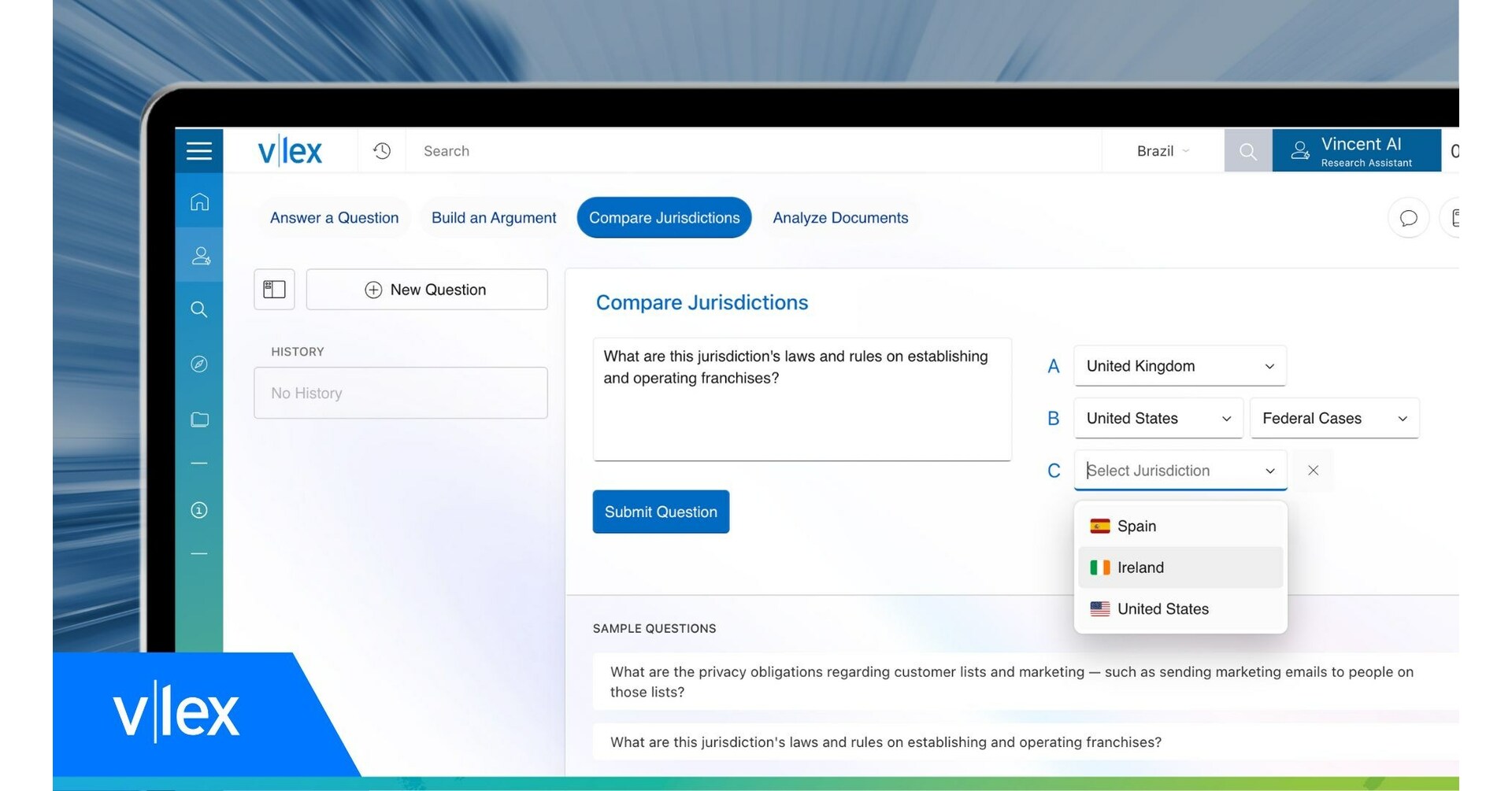
Task: Expand the Federal Cases dropdown
Action: tap(1333, 418)
